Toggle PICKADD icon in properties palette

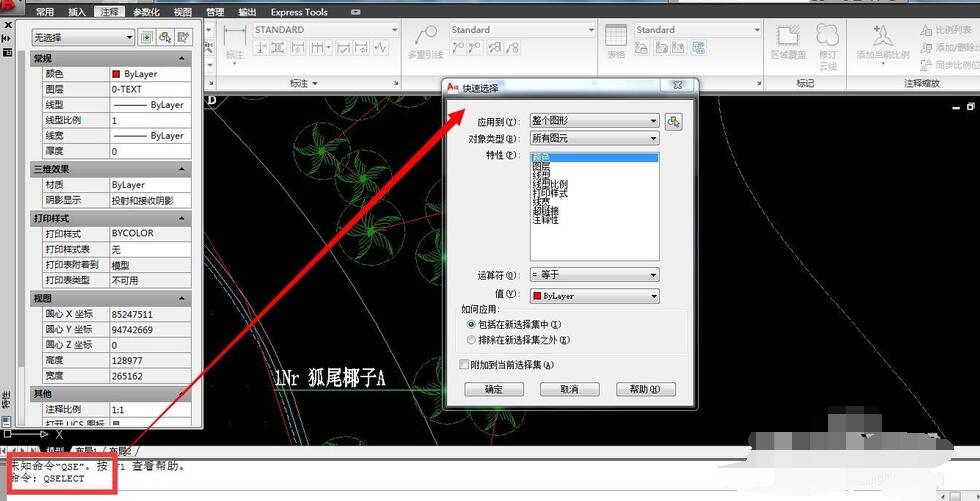pyautogui.click(x=146, y=37)
